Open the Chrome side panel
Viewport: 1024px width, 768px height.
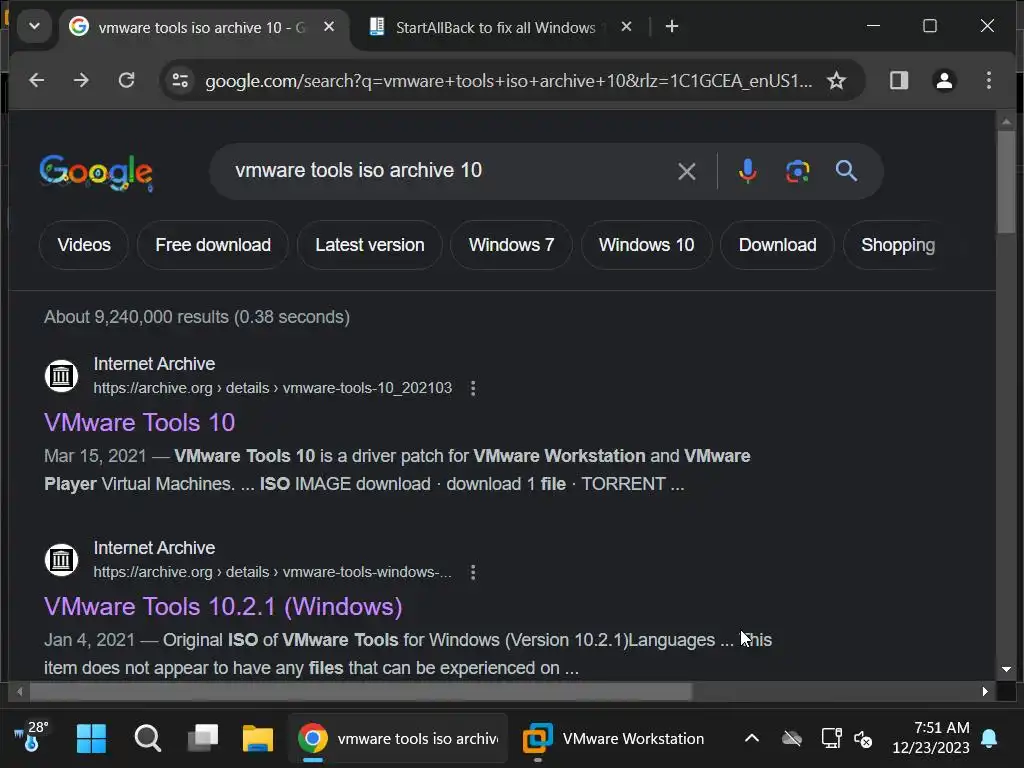pyautogui.click(x=899, y=80)
